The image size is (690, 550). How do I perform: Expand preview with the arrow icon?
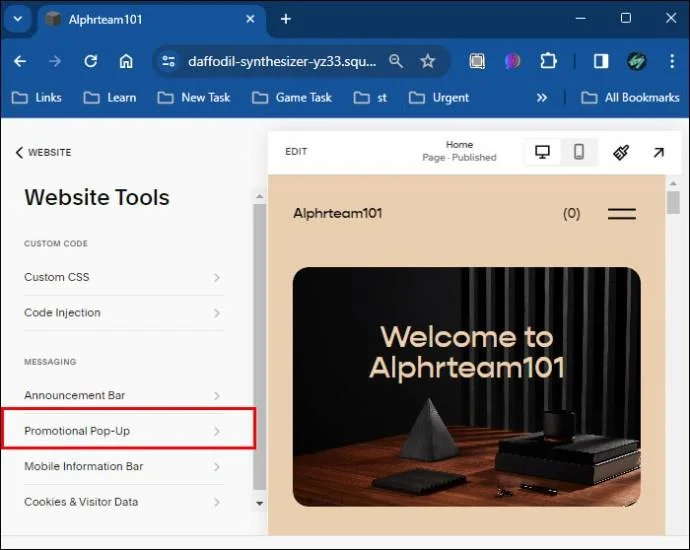[x=658, y=152]
